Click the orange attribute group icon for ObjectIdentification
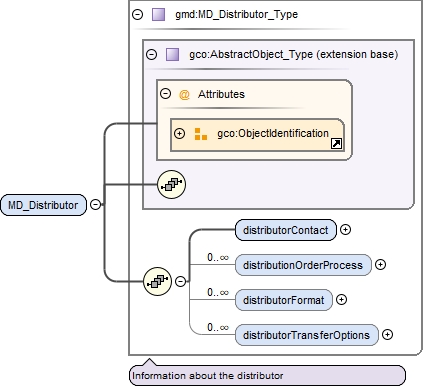This screenshot has width=424, height=389. click(201, 134)
